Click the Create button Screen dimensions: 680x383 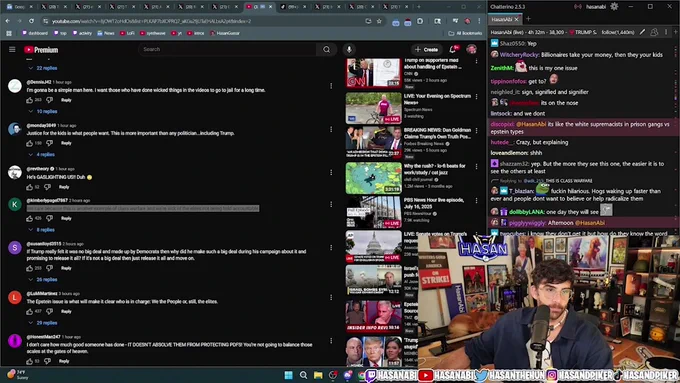point(426,49)
